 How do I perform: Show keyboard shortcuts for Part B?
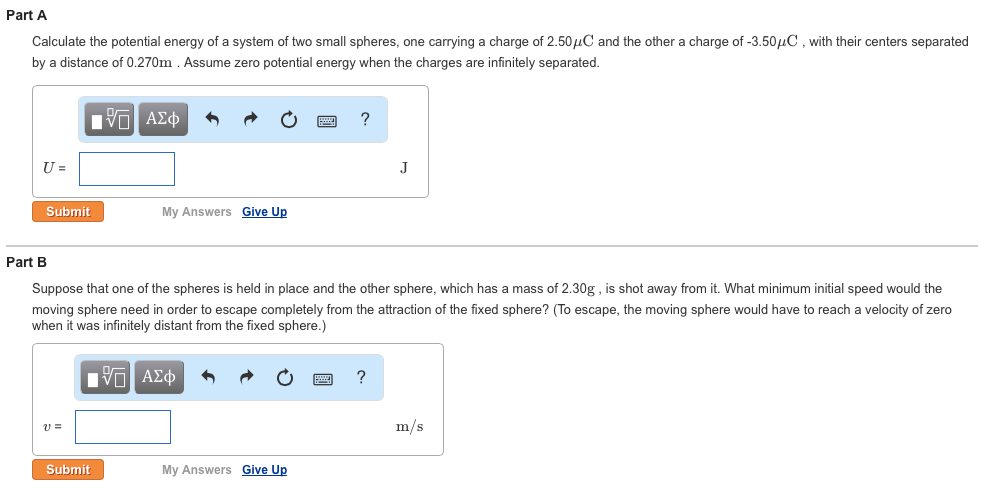[x=323, y=379]
